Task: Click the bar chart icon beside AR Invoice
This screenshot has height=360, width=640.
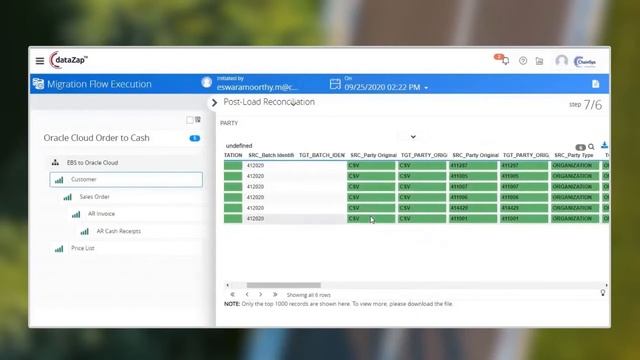Action: click(x=76, y=214)
